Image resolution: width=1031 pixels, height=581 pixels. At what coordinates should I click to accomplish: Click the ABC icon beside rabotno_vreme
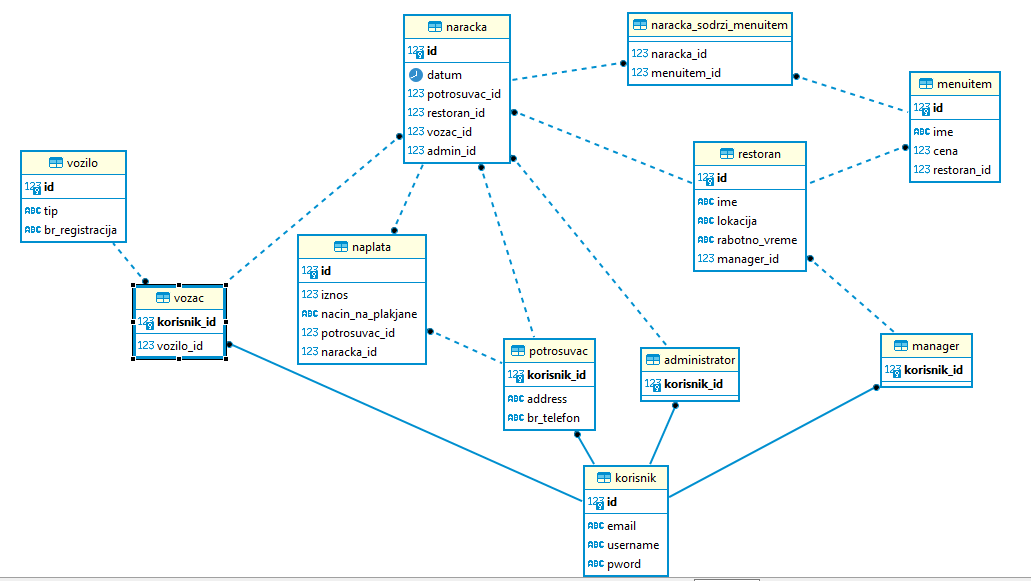pyautogui.click(x=706, y=240)
